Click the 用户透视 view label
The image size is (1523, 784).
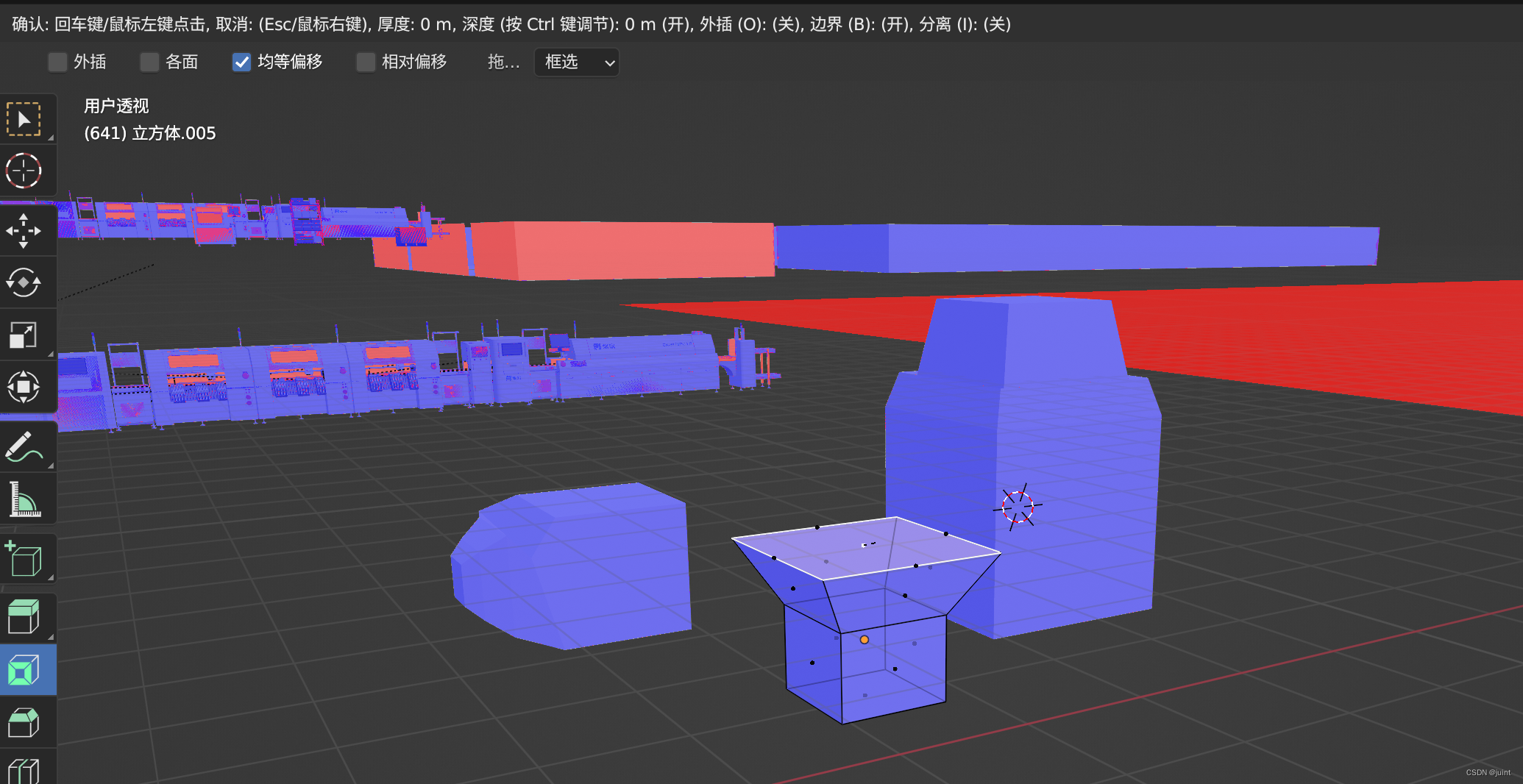point(116,106)
